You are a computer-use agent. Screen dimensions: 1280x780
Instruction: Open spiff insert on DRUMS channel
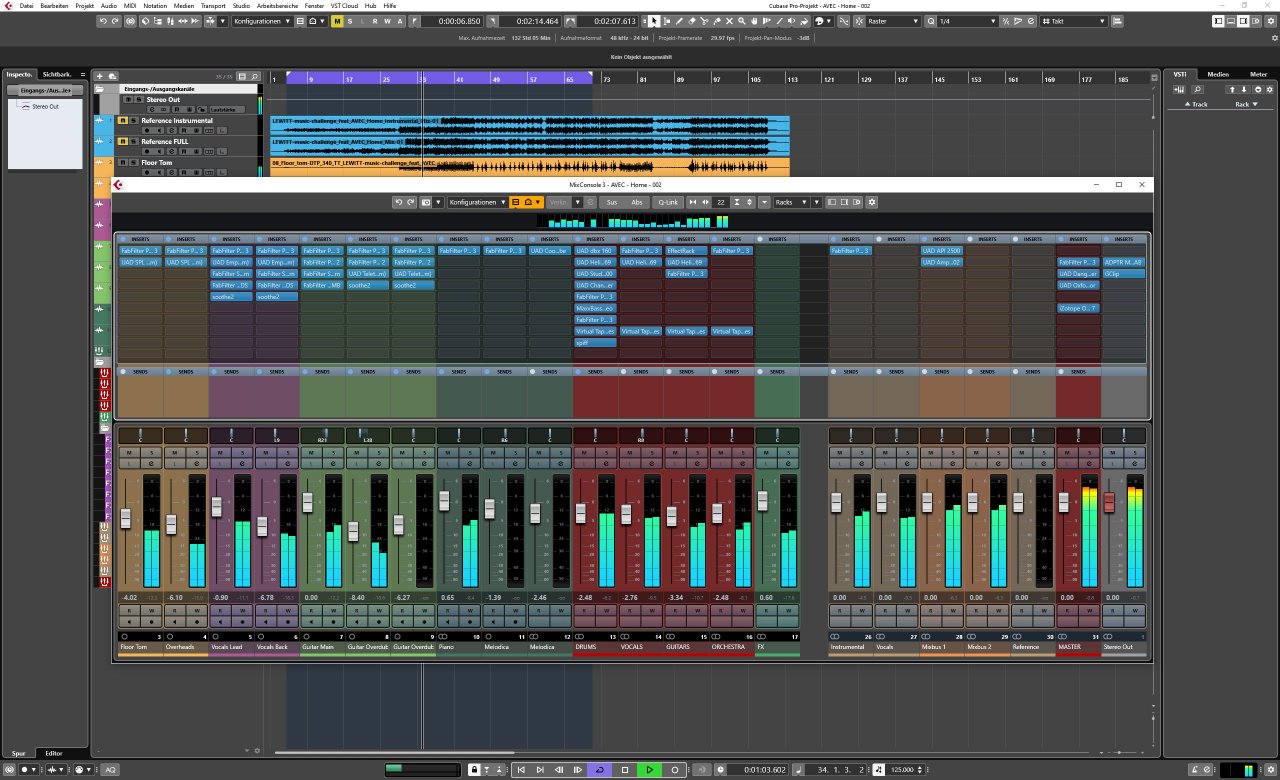point(595,343)
